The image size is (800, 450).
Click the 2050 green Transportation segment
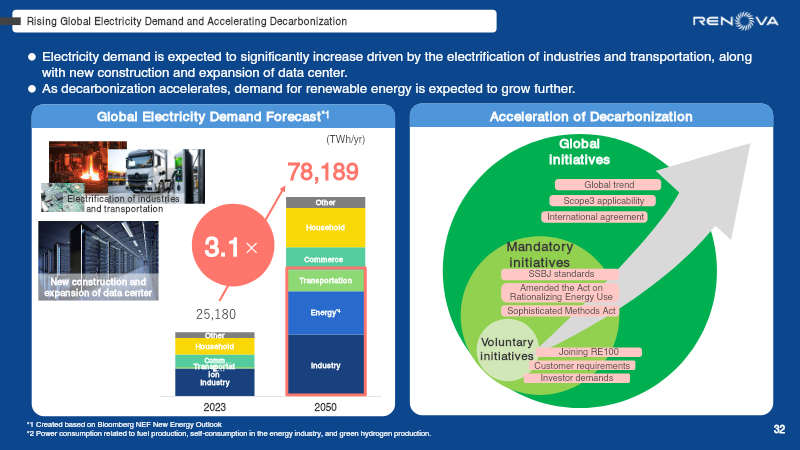pyautogui.click(x=326, y=281)
